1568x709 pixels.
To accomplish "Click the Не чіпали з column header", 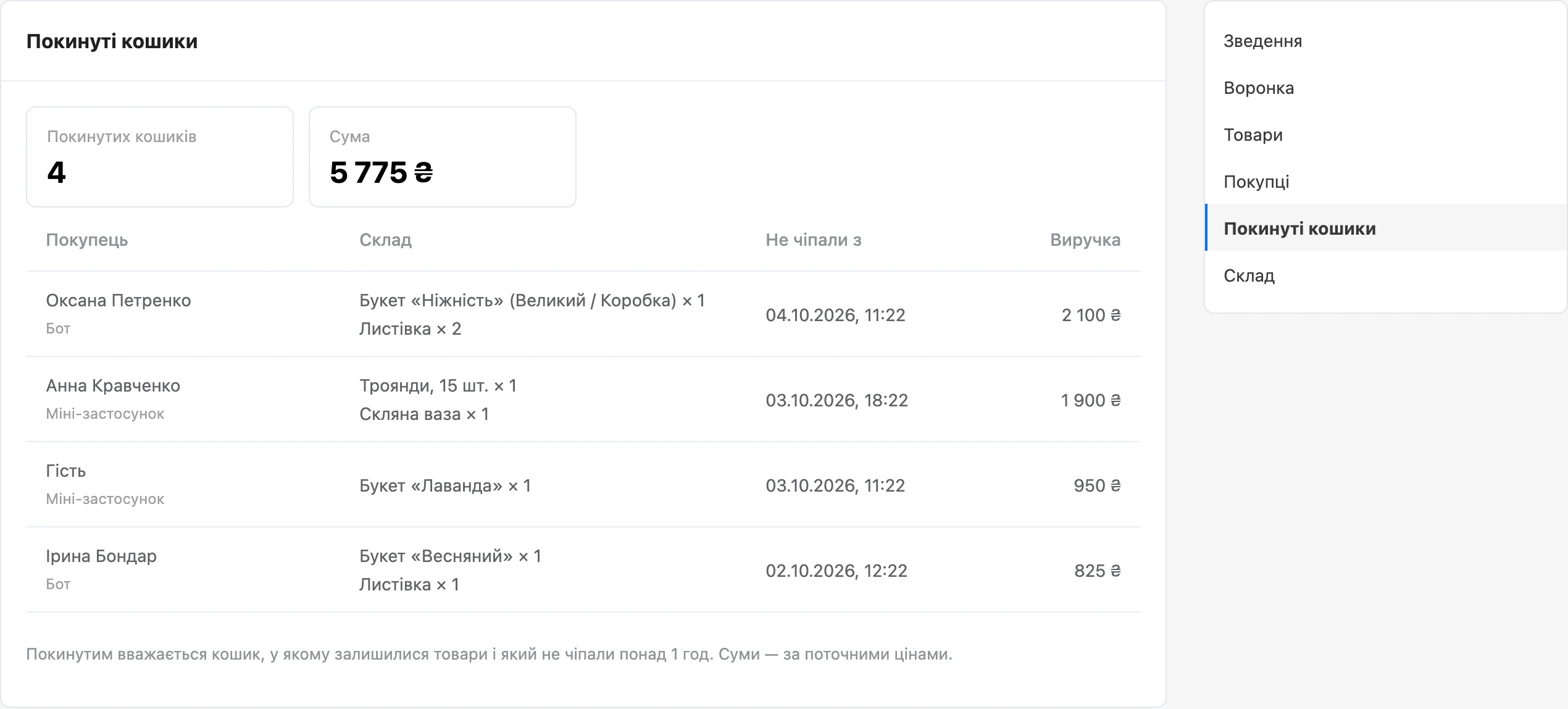I will pyautogui.click(x=813, y=240).
